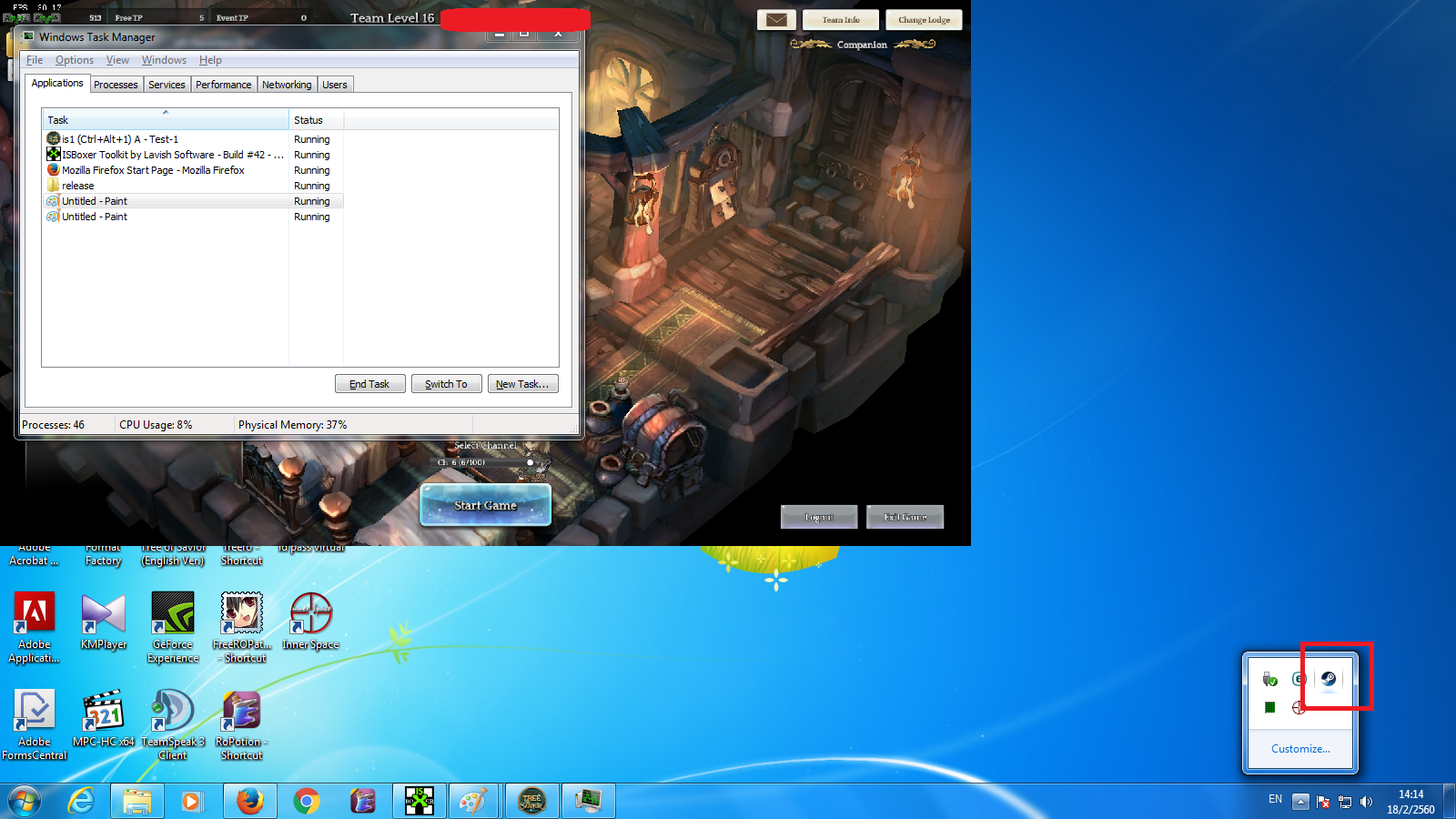Open Windows Explorer folder on the taskbar
Image resolution: width=1456 pixels, height=819 pixels.
tap(137, 802)
